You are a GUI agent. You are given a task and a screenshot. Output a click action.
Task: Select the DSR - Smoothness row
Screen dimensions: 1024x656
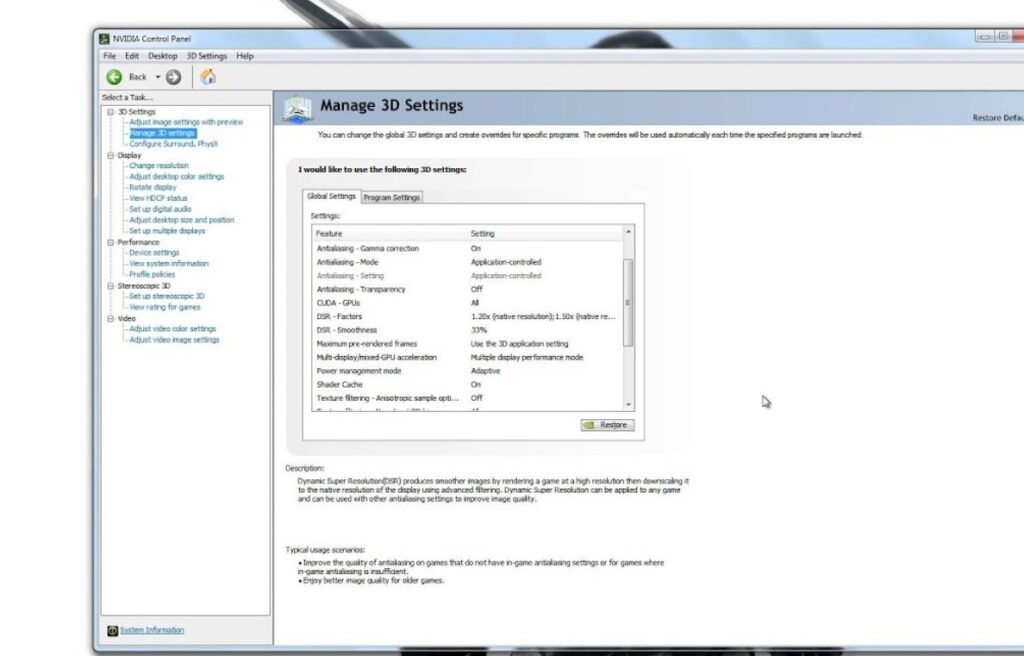[468, 331]
